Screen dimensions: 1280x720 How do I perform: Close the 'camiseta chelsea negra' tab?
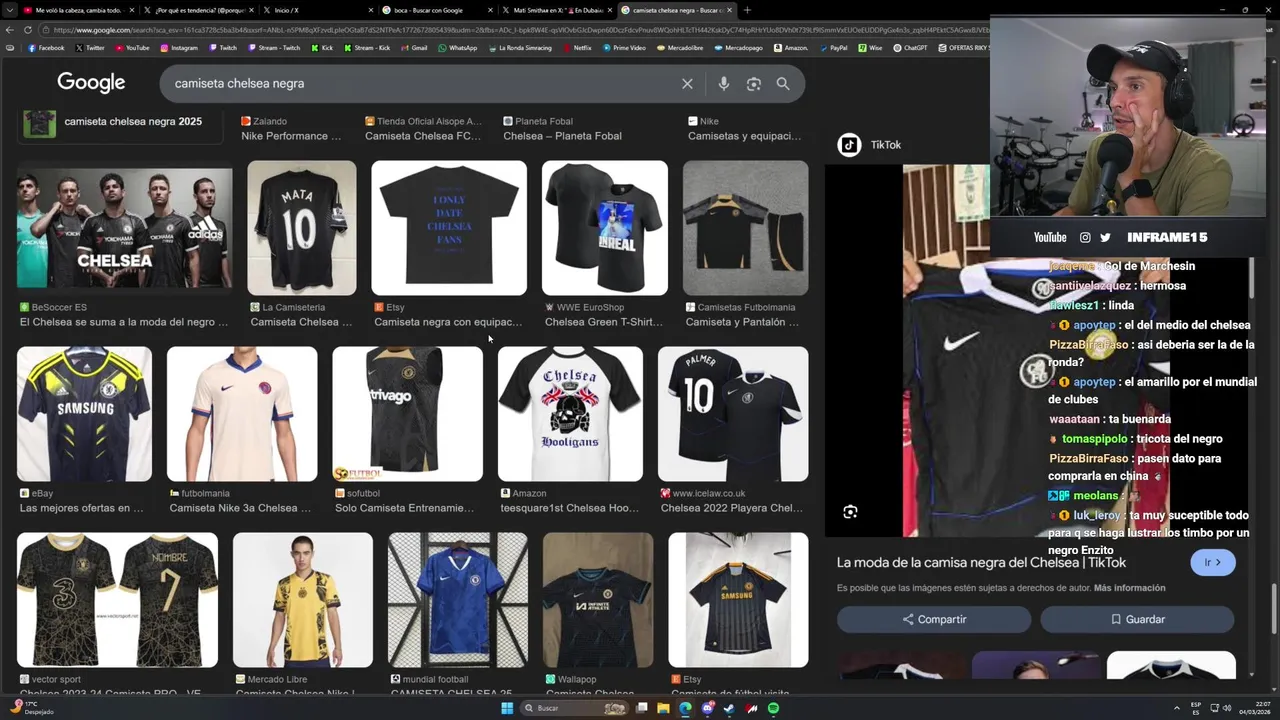coord(729,10)
